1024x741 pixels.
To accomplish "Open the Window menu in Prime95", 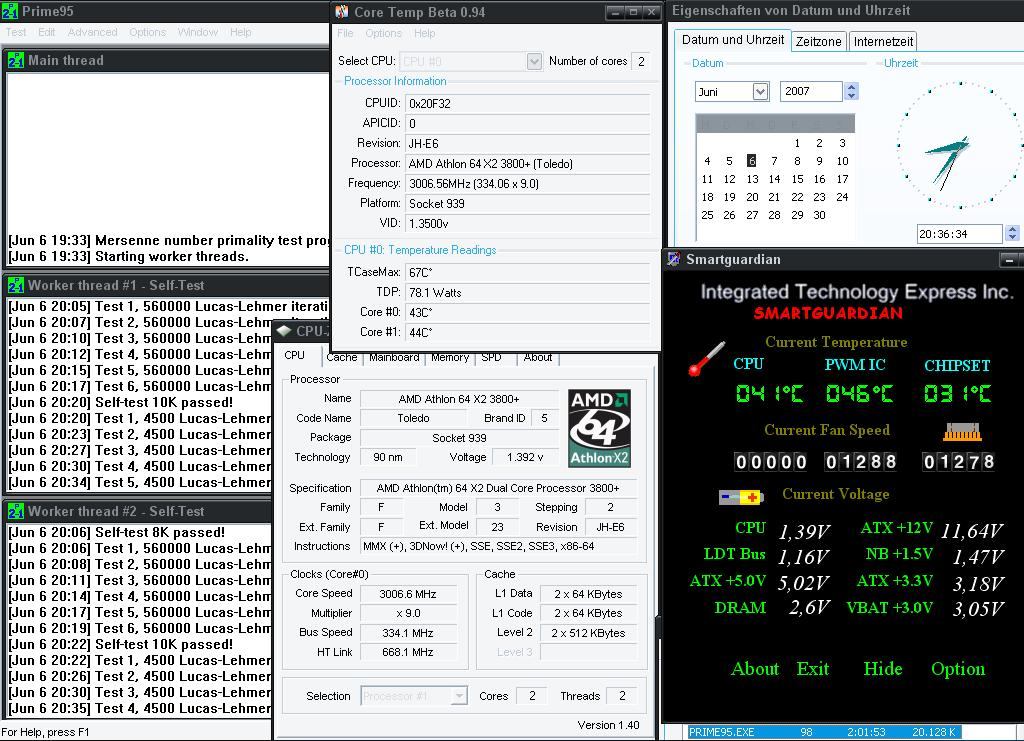I will 197,32.
